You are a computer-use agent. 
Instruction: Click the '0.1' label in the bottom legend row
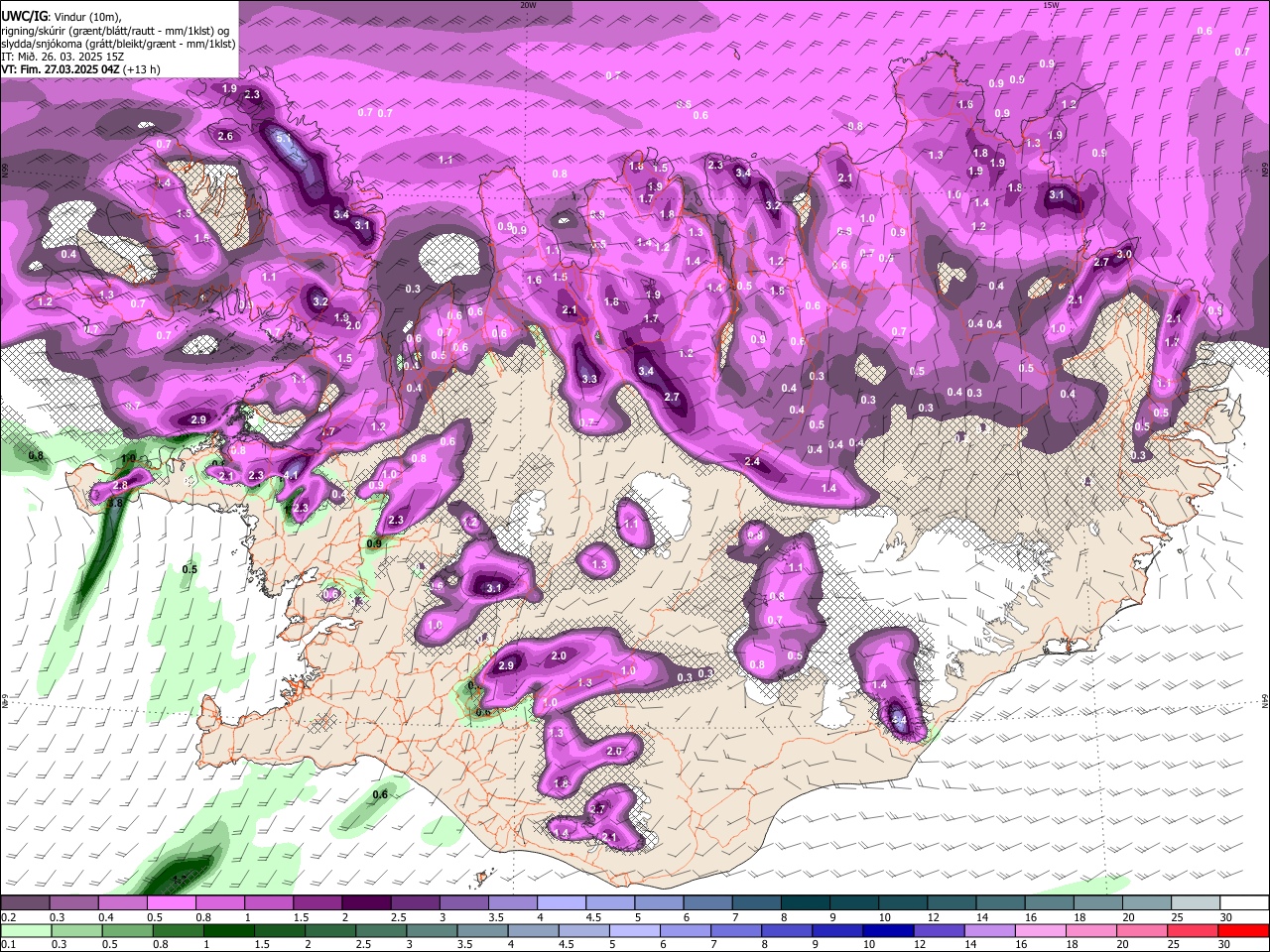click(x=7, y=943)
